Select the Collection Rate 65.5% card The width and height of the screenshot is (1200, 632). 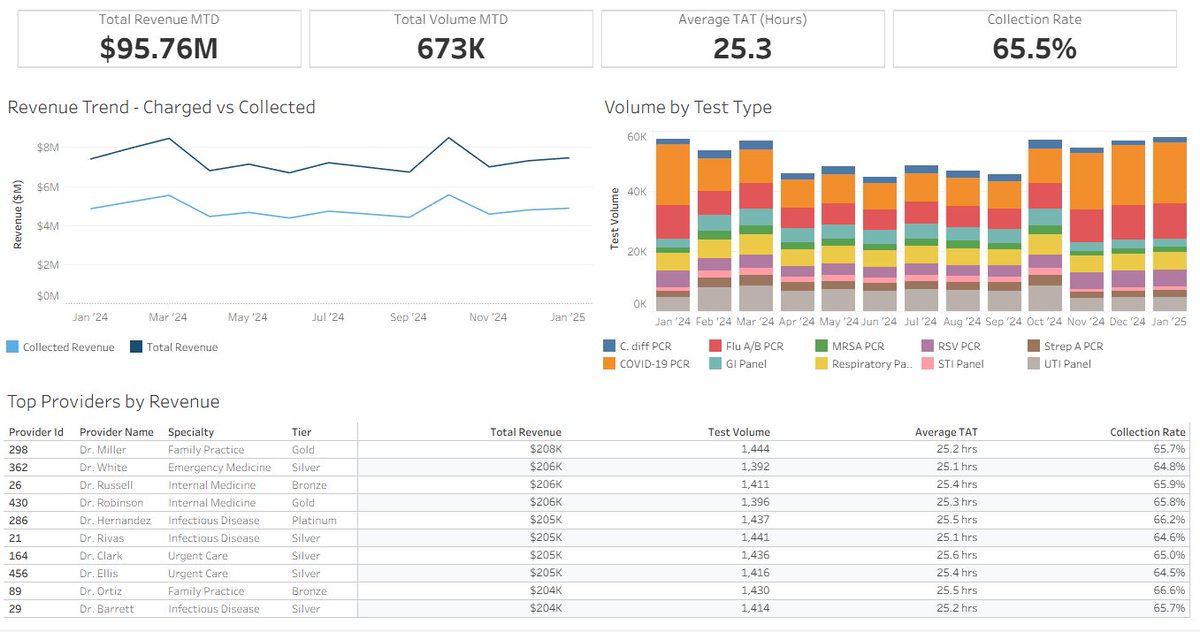click(x=1034, y=39)
